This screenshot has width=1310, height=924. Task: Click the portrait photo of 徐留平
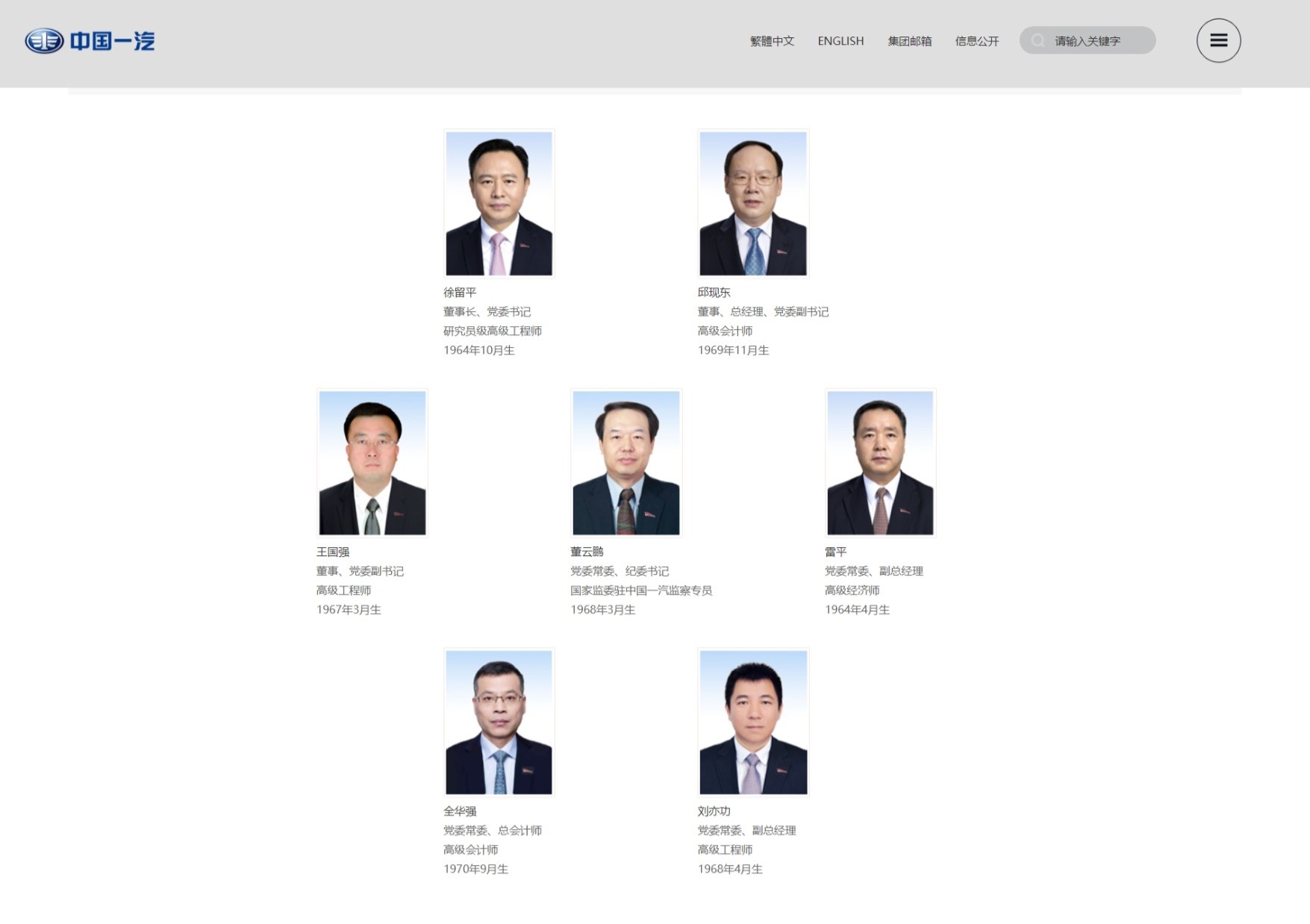point(499,204)
